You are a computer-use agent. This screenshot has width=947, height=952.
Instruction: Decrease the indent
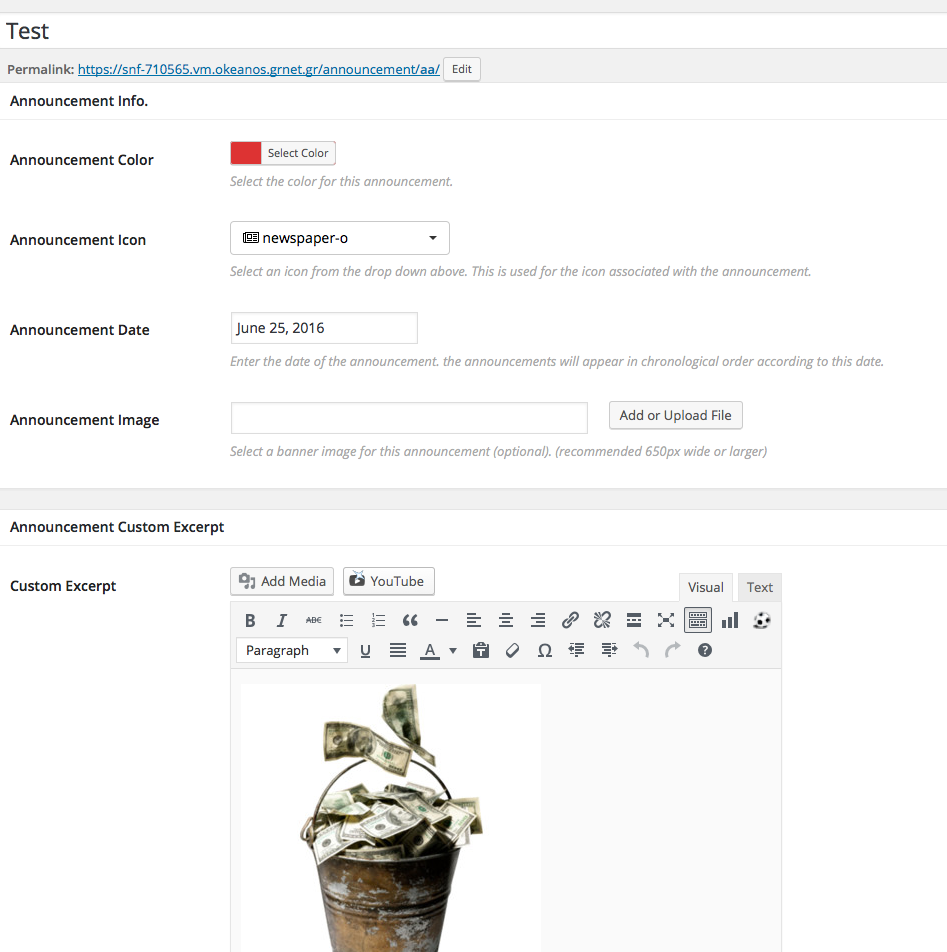577,650
